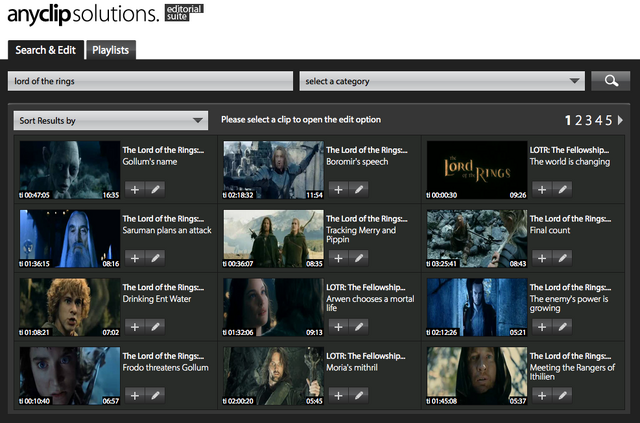
Task: Edit Arwen chooses a mortal life clip
Action: click(359, 327)
